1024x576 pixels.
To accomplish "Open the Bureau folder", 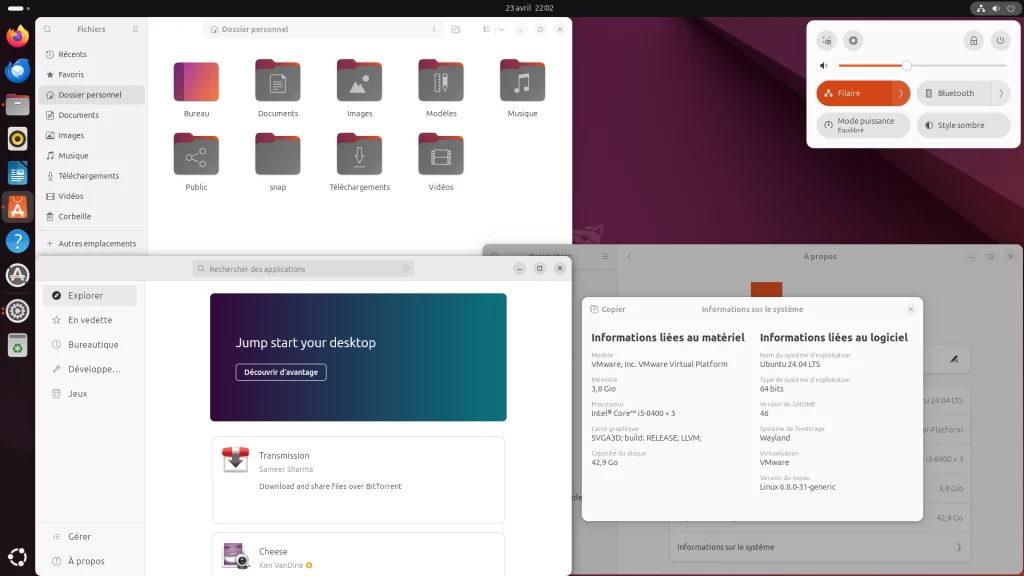I will (x=196, y=82).
